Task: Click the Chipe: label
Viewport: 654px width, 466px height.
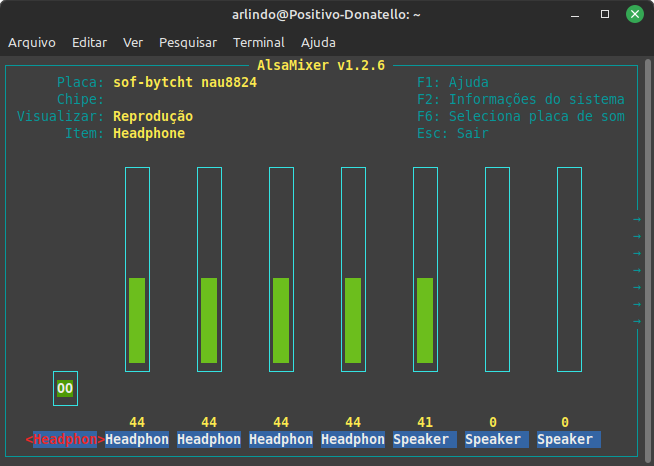Action: [80, 99]
